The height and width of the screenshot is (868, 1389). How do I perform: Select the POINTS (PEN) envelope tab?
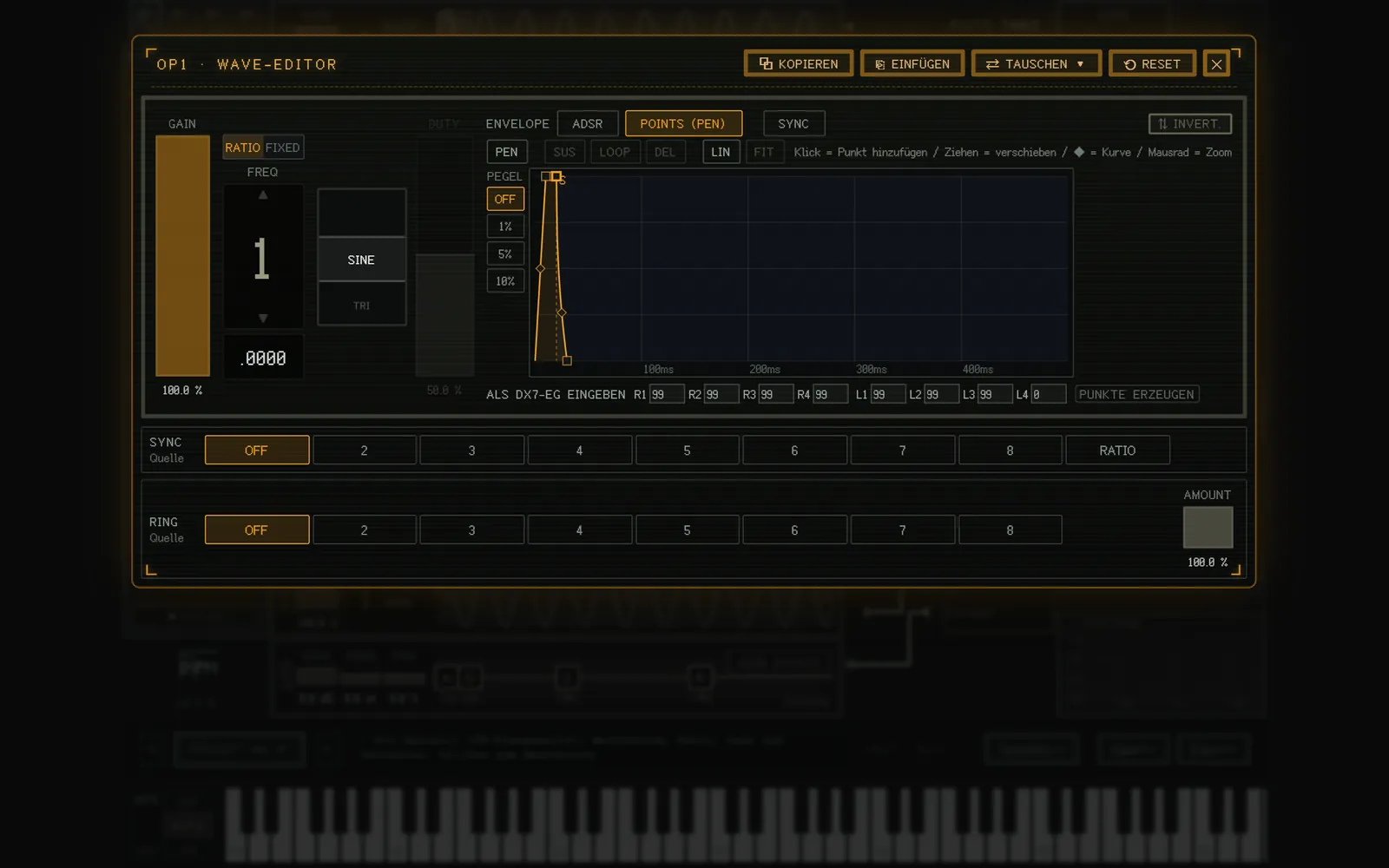click(x=683, y=123)
